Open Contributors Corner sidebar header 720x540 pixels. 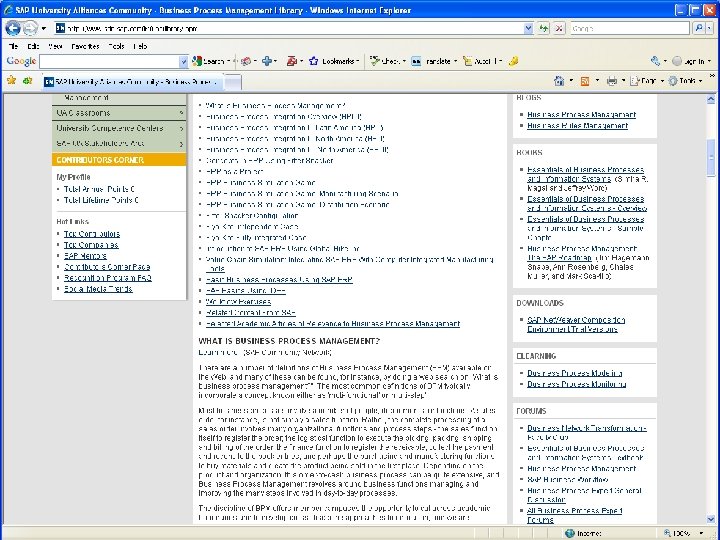(119, 160)
